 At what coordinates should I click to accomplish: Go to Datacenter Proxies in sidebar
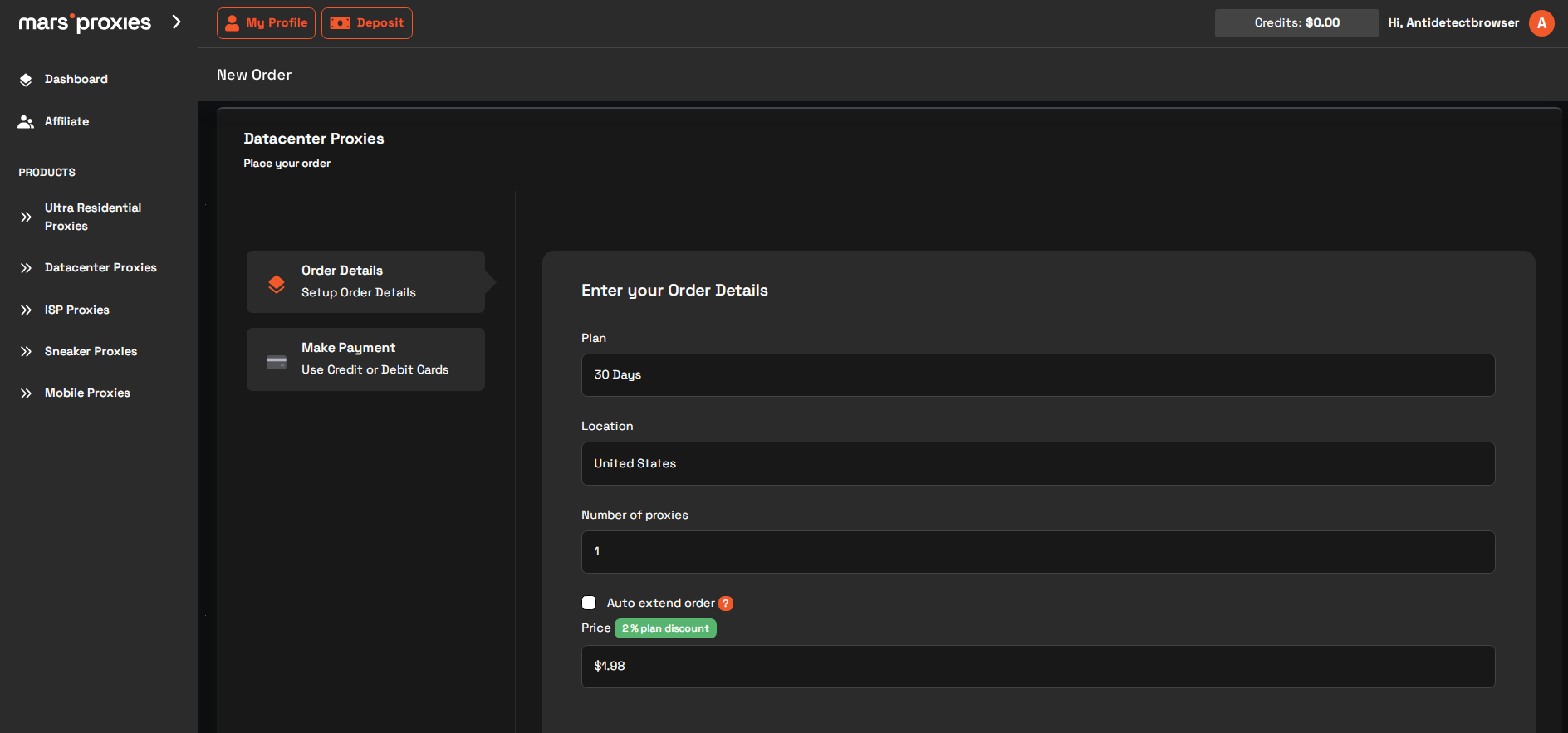[100, 267]
